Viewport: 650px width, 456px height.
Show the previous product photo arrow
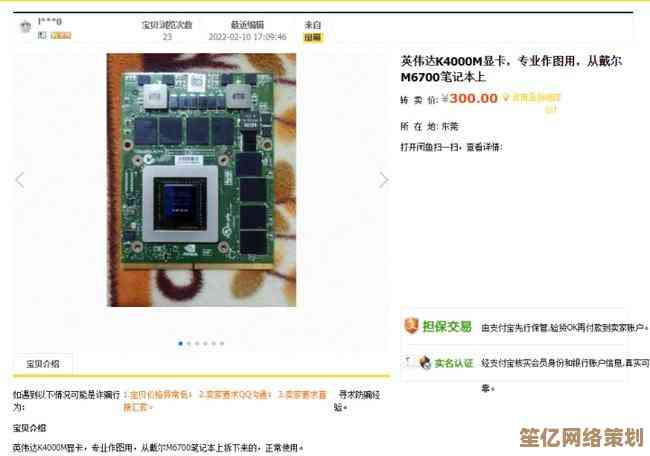coord(19,180)
